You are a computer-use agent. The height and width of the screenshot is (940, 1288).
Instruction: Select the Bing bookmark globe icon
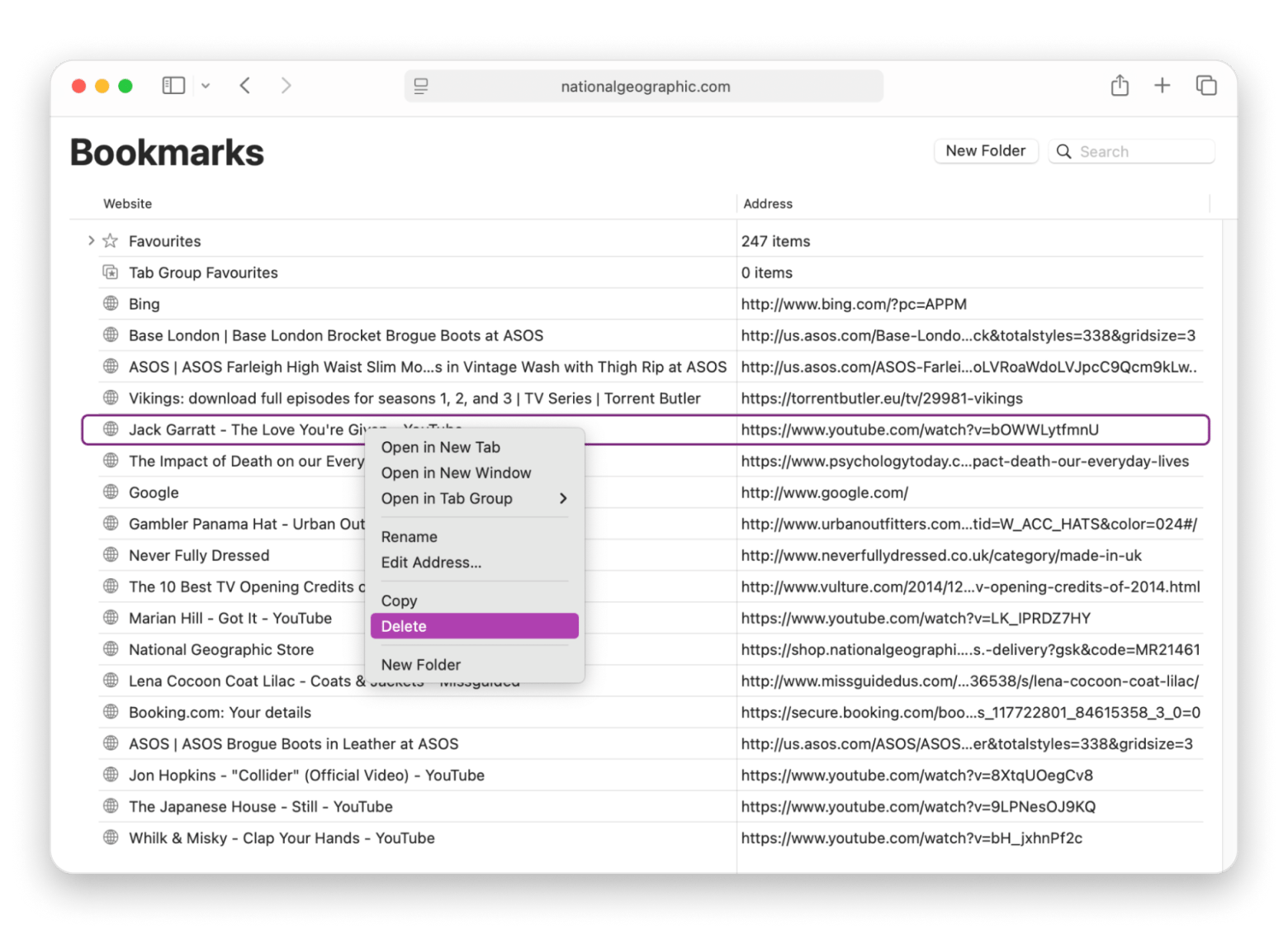(111, 303)
